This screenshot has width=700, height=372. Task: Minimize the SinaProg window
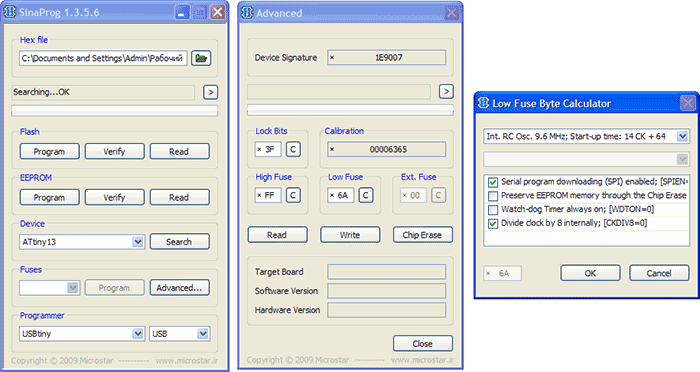click(182, 12)
